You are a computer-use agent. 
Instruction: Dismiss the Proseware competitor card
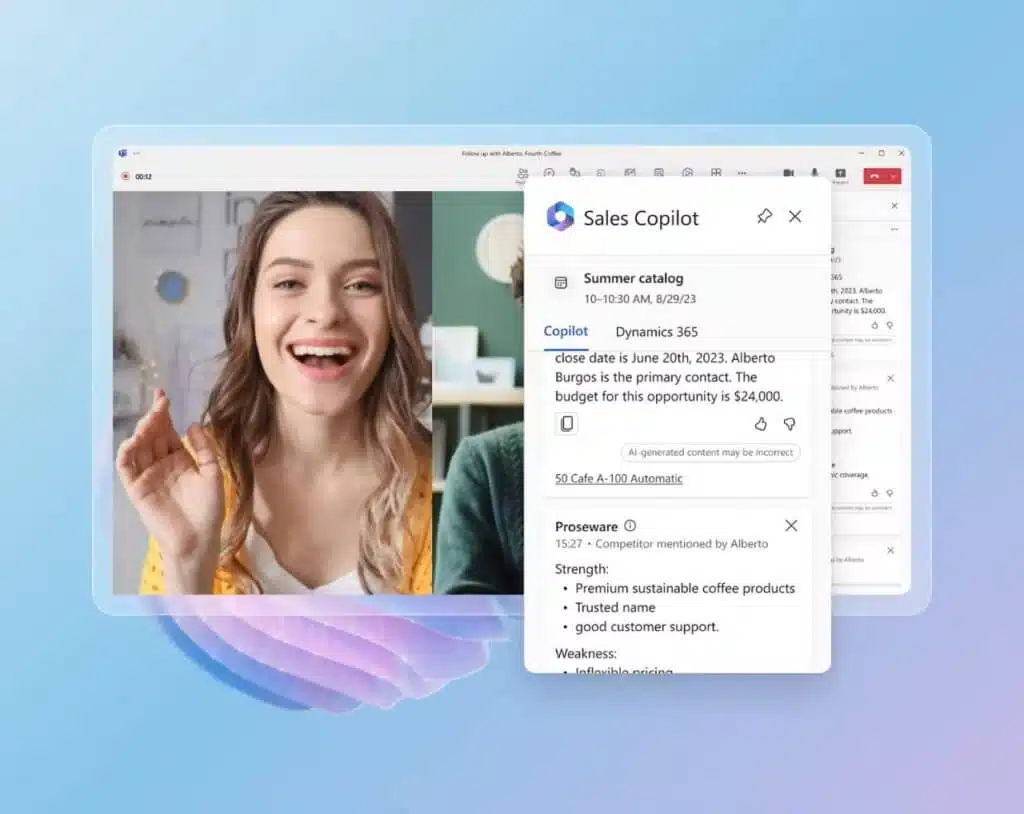tap(791, 525)
